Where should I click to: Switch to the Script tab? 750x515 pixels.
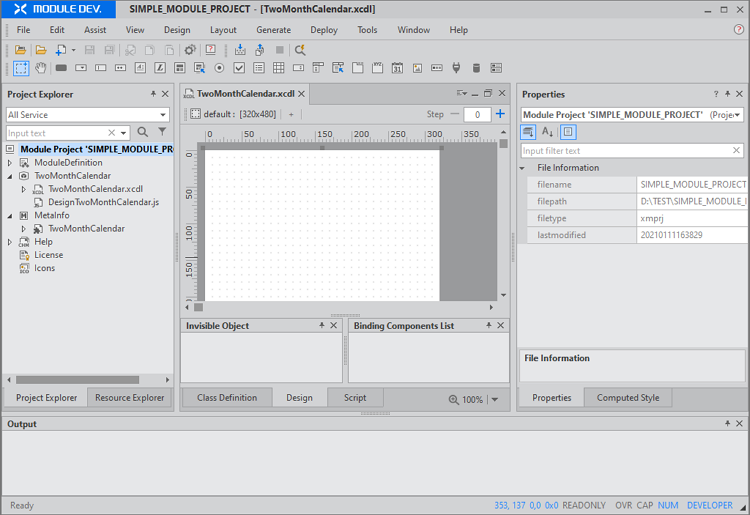click(x=355, y=398)
